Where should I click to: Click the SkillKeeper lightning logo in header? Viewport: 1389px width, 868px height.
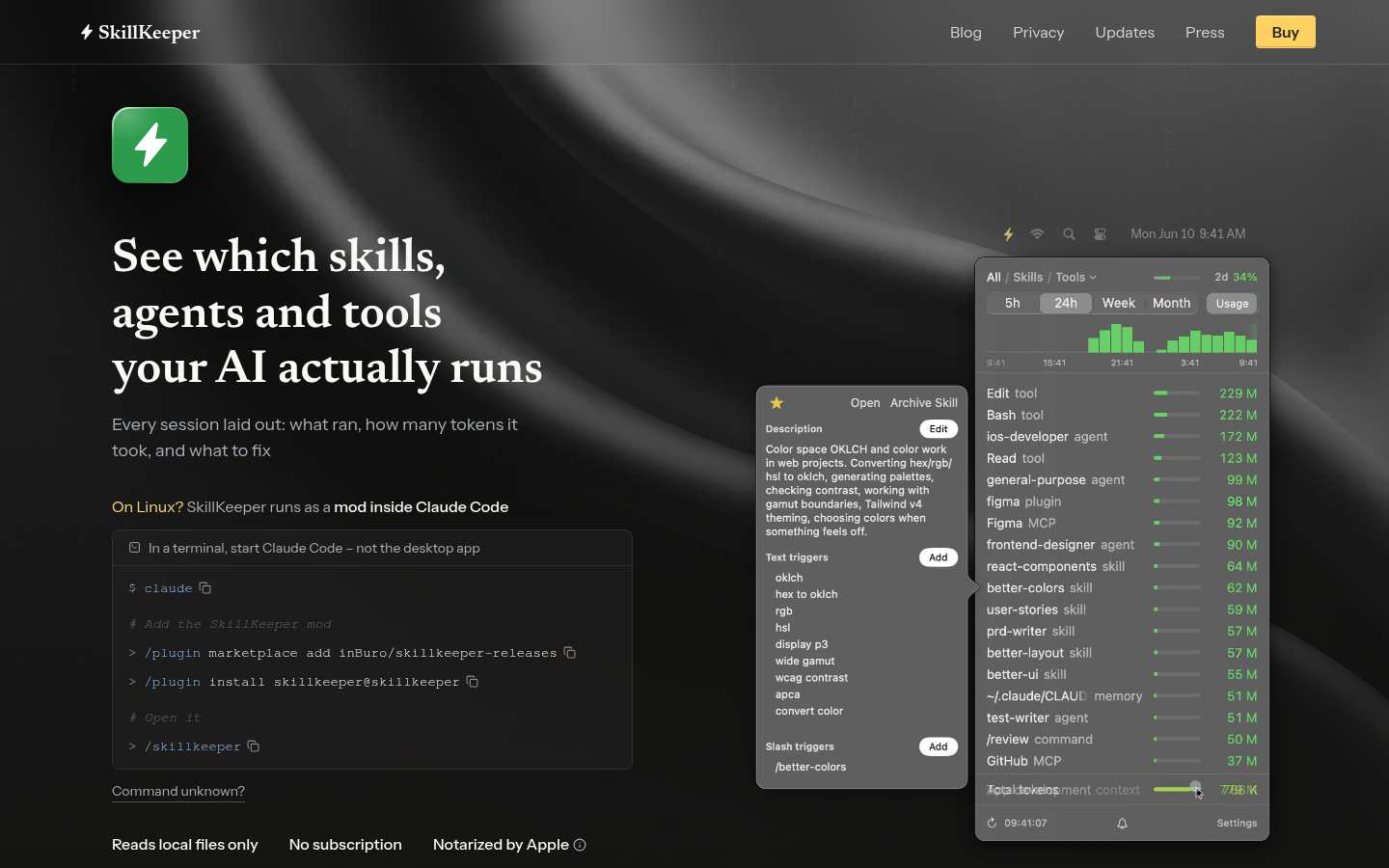coord(140,32)
